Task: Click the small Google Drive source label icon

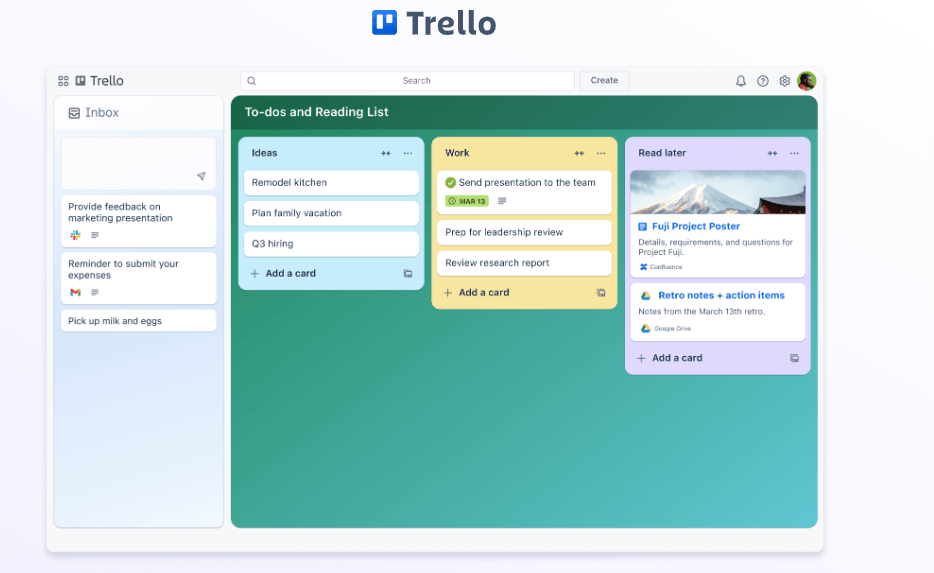Action: tap(645, 328)
